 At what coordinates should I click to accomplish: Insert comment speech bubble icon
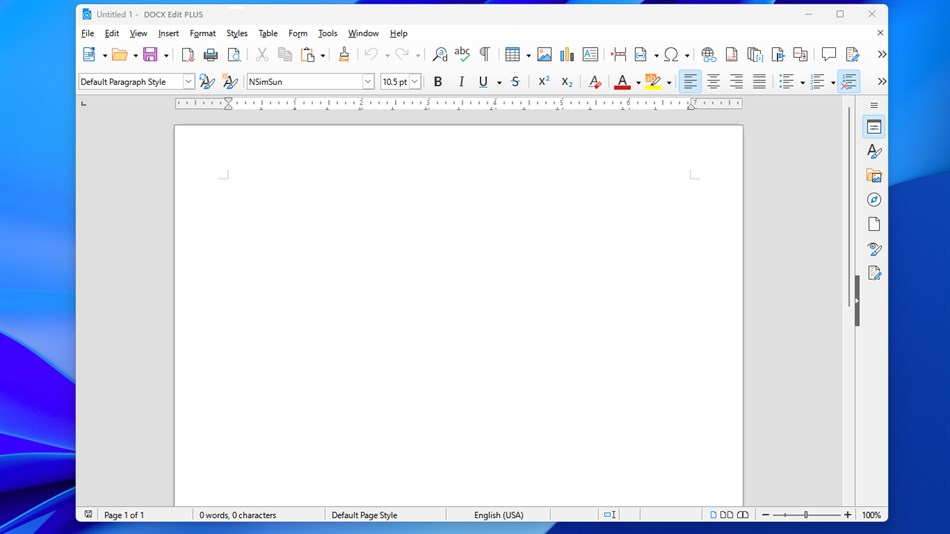tap(828, 55)
